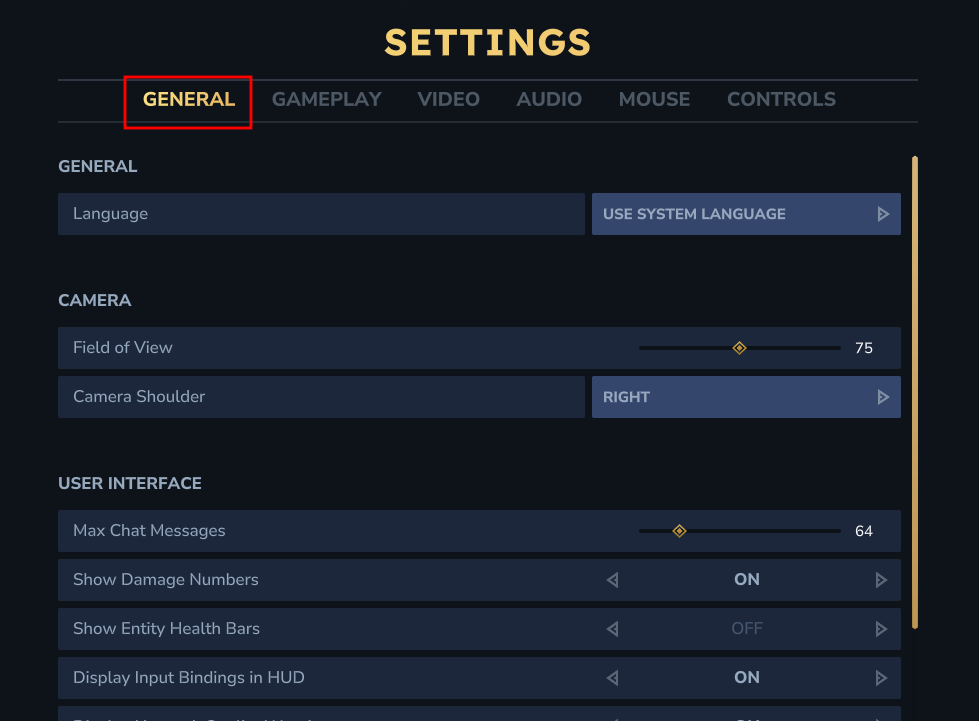Select the Controls tab
This screenshot has width=979, height=721.
[x=781, y=100]
